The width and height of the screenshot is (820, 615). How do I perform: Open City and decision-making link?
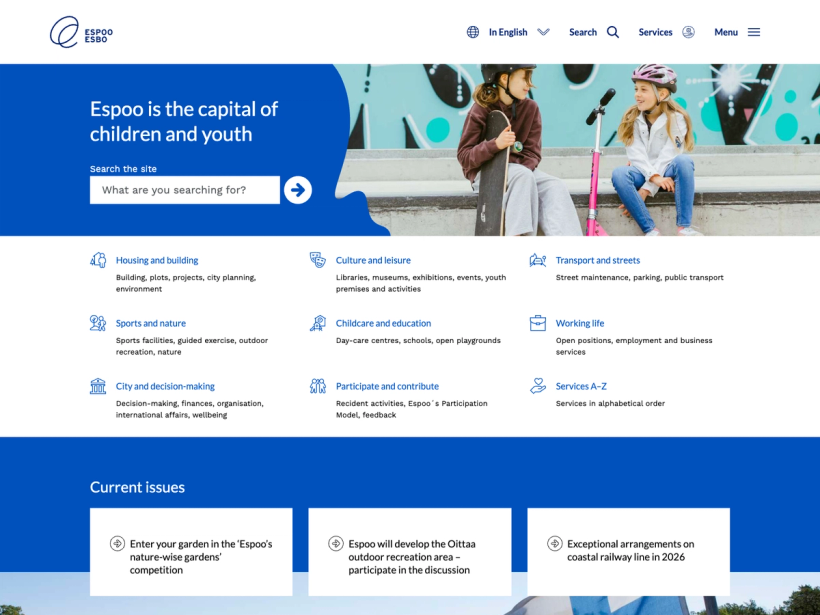pyautogui.click(x=165, y=386)
